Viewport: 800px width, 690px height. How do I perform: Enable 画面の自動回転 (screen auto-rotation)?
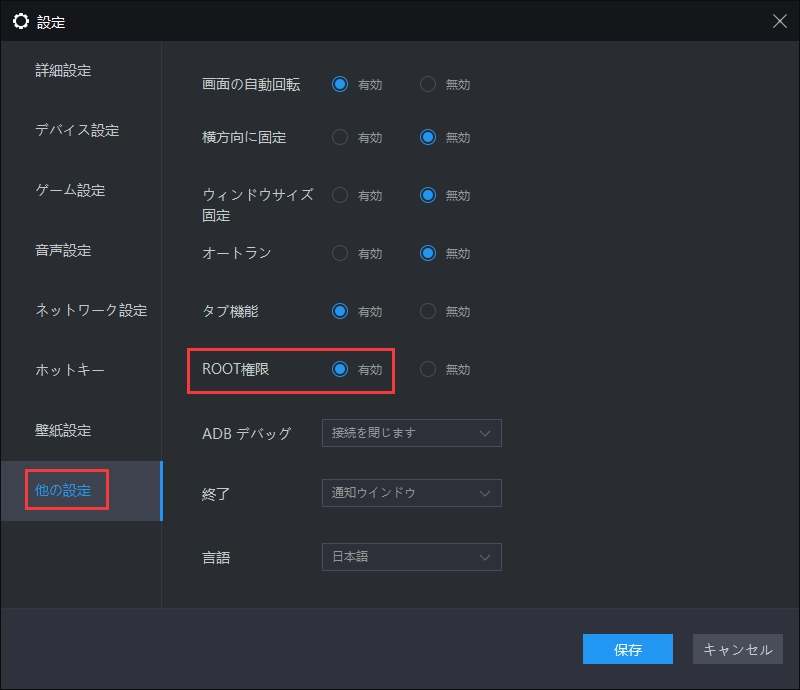340,85
